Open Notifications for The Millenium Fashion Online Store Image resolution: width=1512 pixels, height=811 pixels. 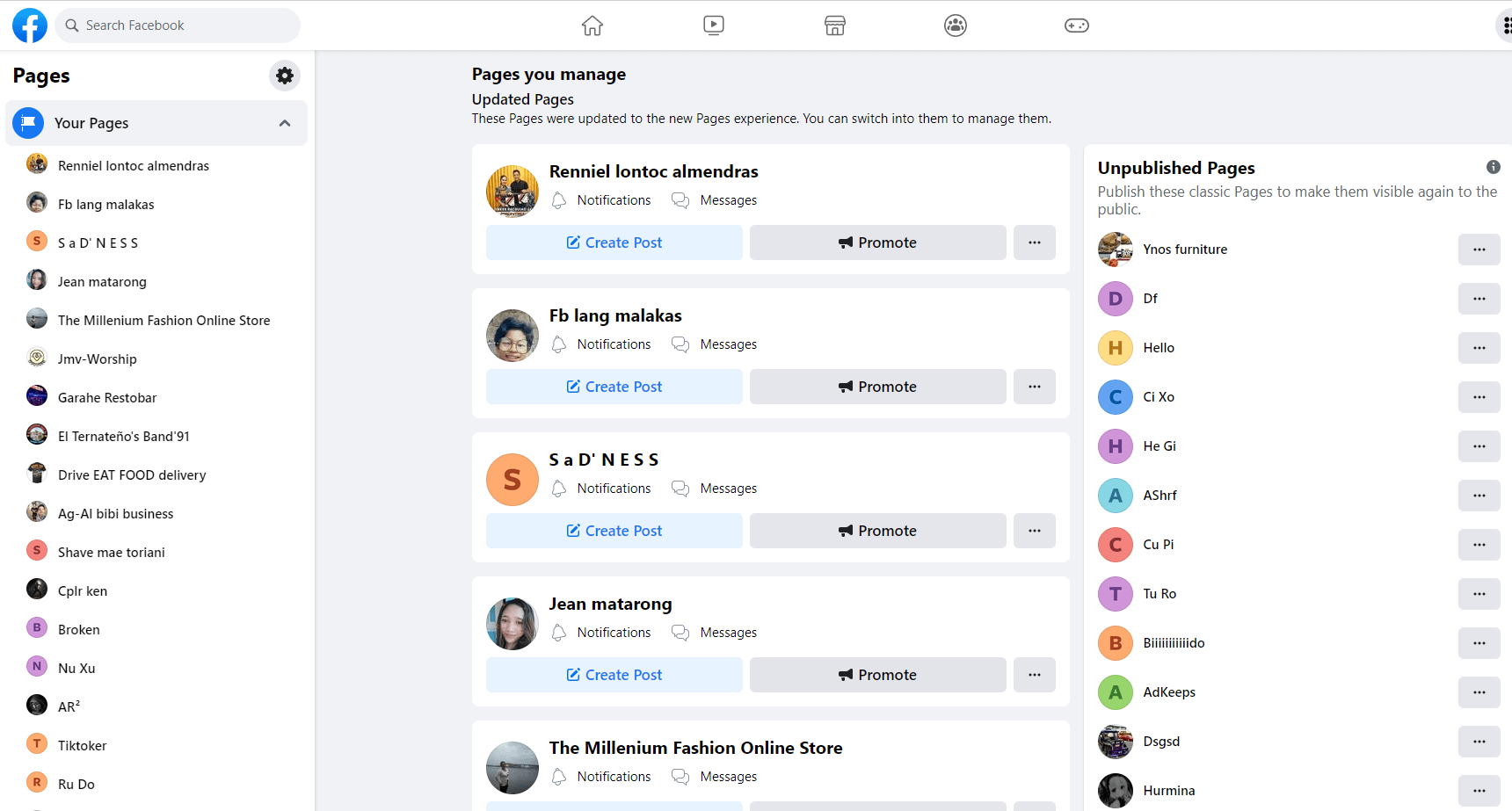(601, 777)
